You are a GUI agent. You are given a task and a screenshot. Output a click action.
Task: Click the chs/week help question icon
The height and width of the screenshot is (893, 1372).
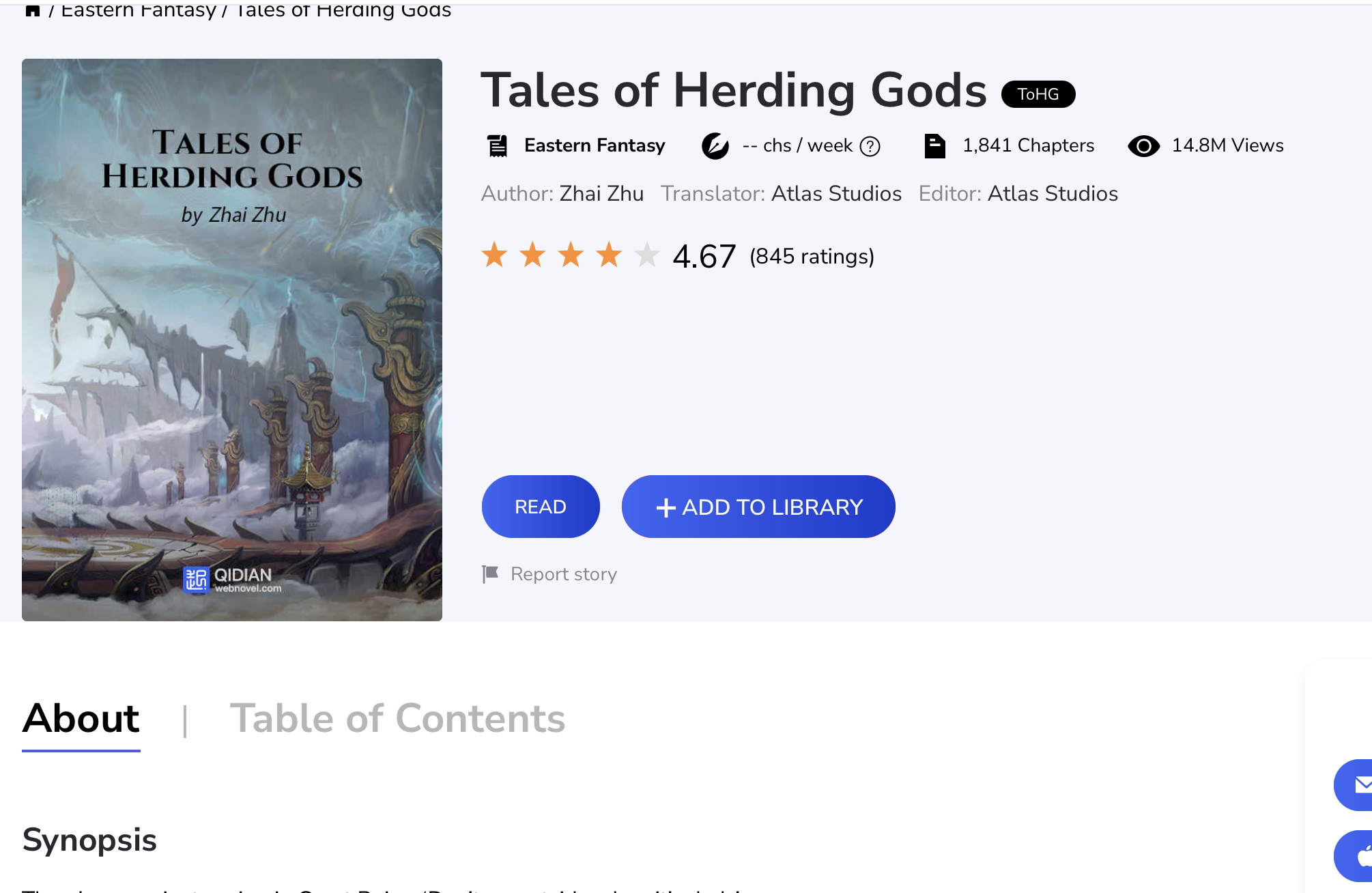tap(870, 146)
